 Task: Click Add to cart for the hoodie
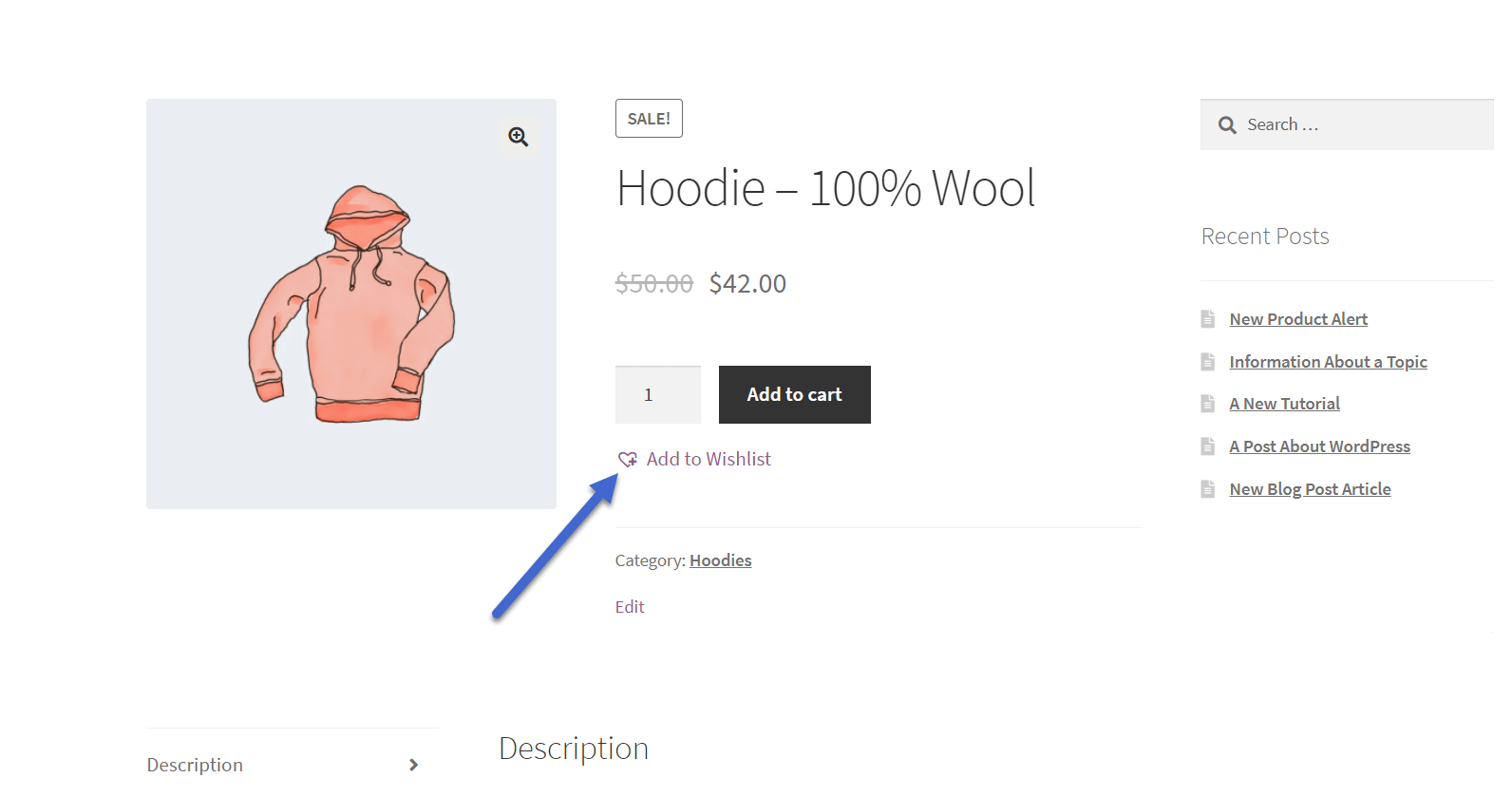[794, 394]
